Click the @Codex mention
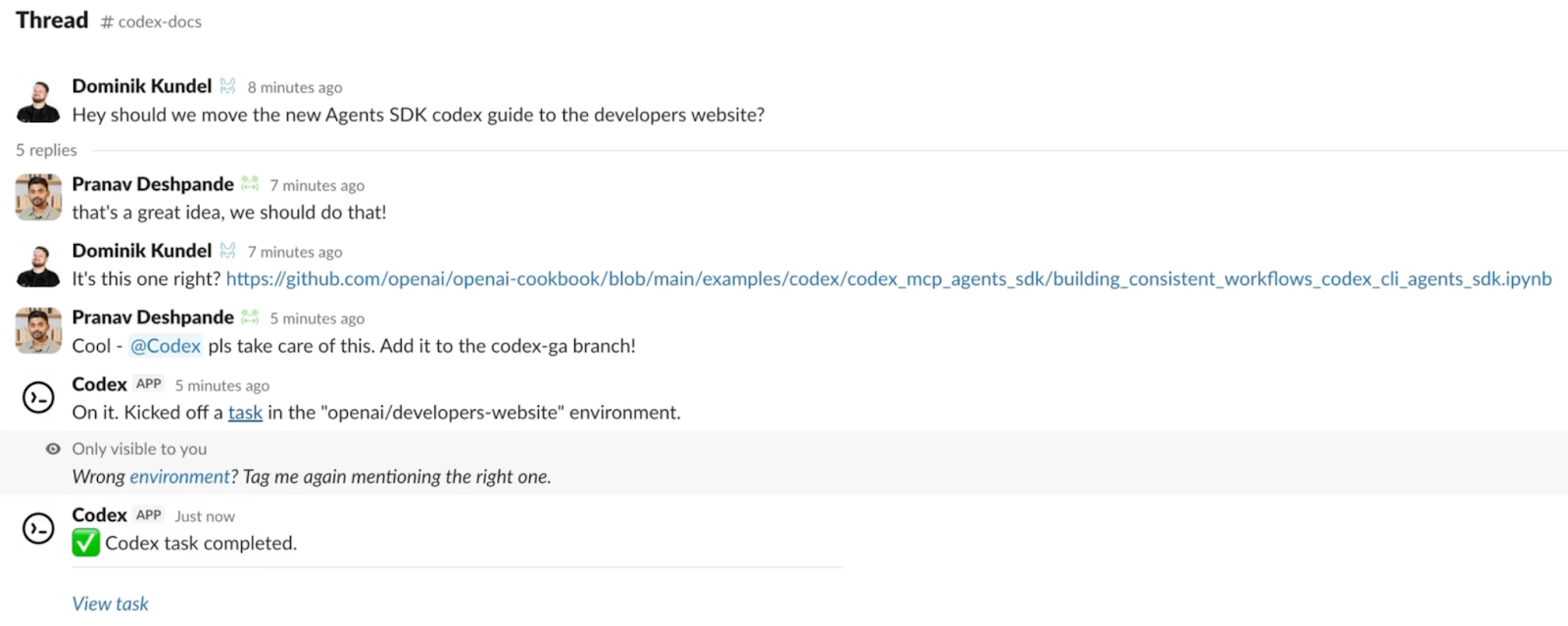 [x=166, y=346]
